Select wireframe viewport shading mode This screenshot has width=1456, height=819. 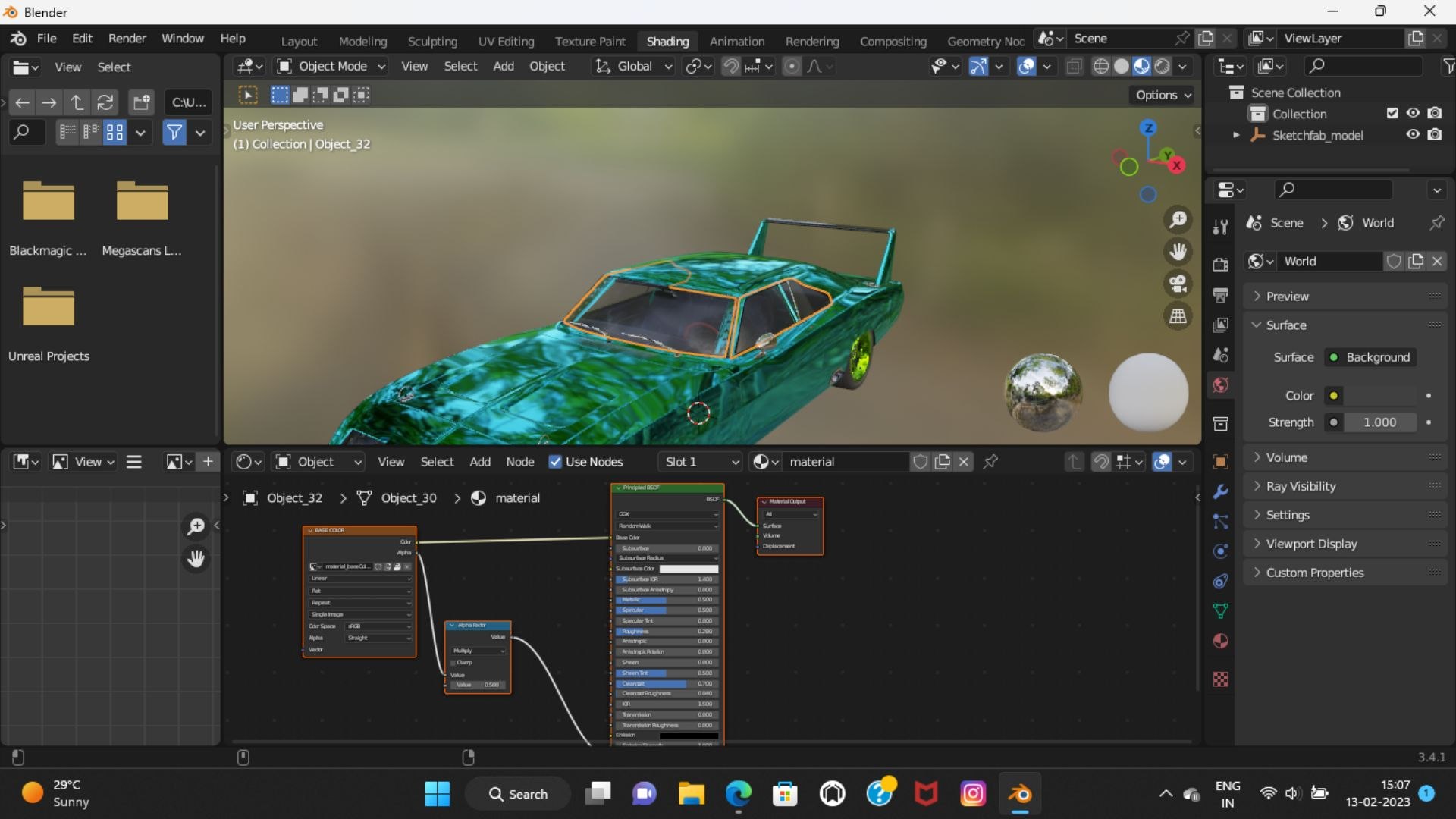click(x=1101, y=67)
